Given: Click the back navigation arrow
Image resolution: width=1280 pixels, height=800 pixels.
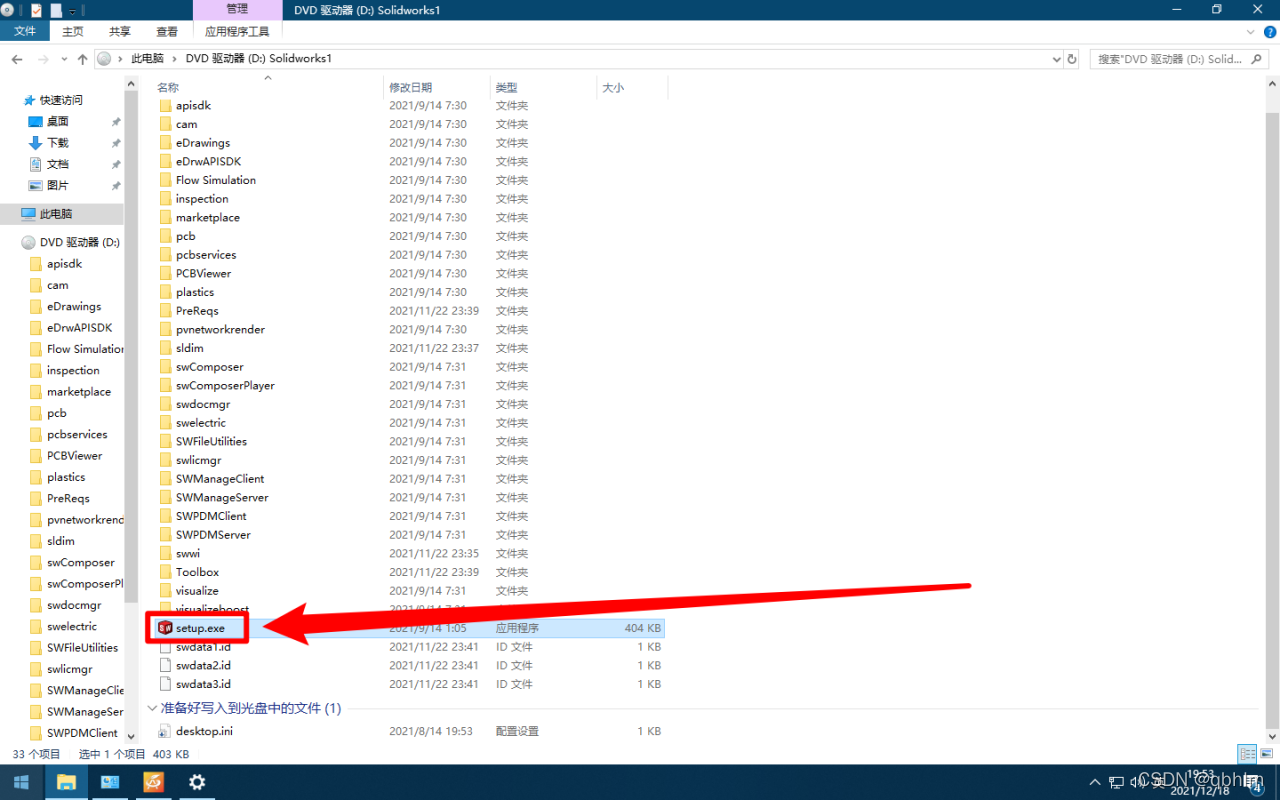Looking at the screenshot, I should coord(17,59).
